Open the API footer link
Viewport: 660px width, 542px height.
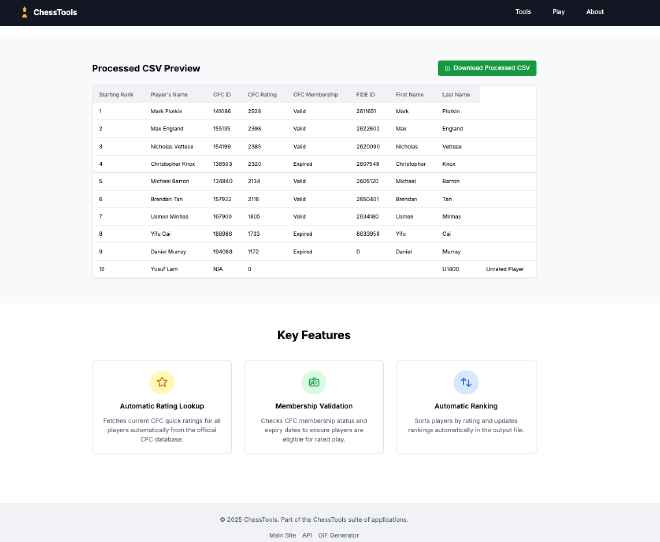point(308,535)
